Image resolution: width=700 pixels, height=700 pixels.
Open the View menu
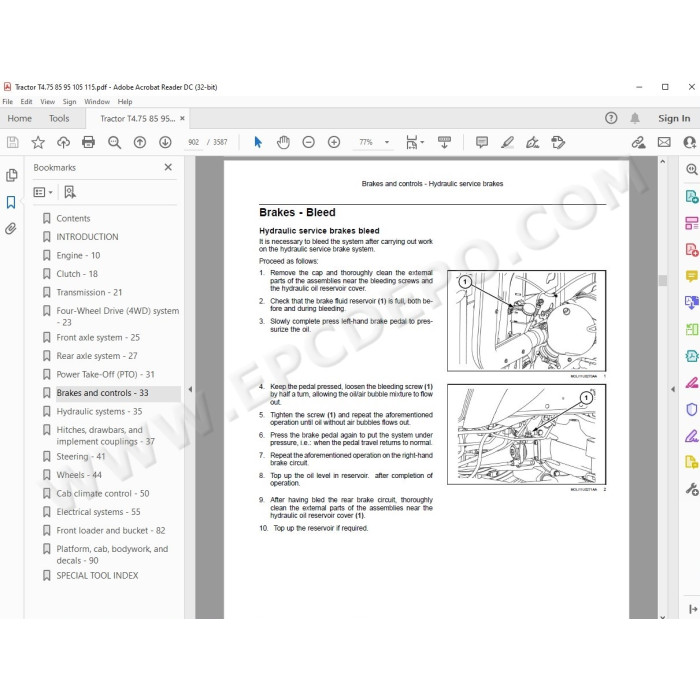pyautogui.click(x=47, y=102)
